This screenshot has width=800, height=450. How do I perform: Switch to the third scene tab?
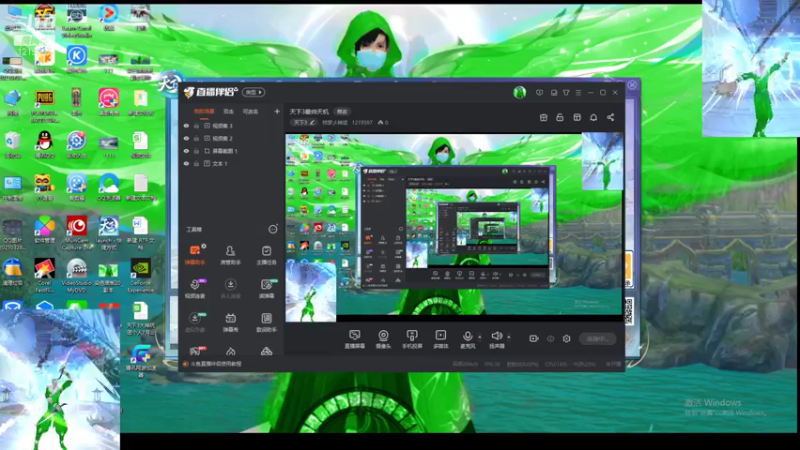coord(250,111)
